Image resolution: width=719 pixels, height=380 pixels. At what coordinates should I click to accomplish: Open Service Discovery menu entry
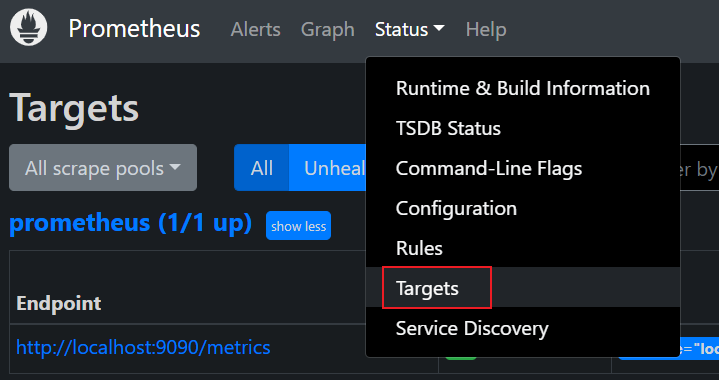pyautogui.click(x=523, y=328)
